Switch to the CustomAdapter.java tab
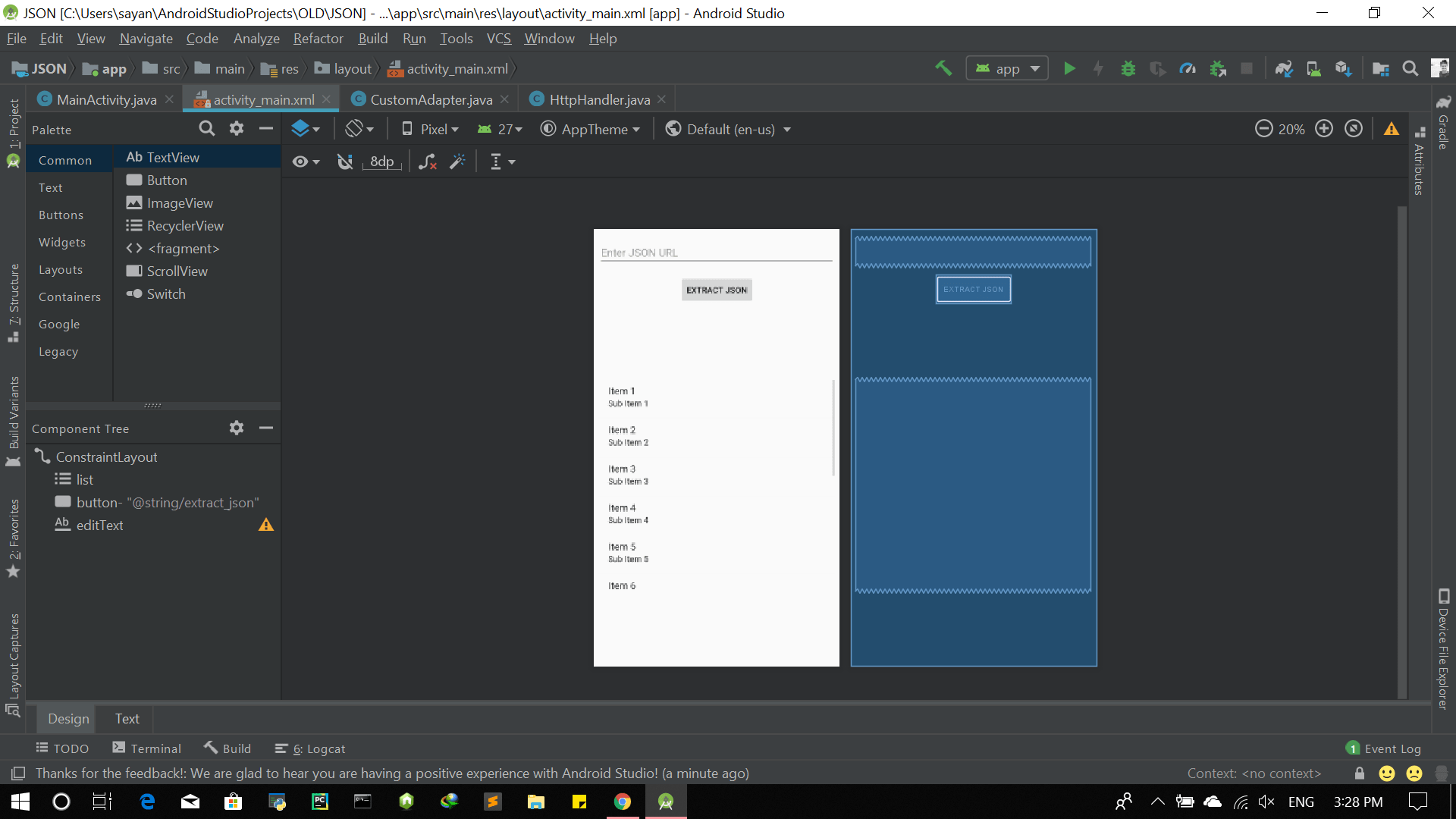The image size is (1456, 819). [x=430, y=99]
